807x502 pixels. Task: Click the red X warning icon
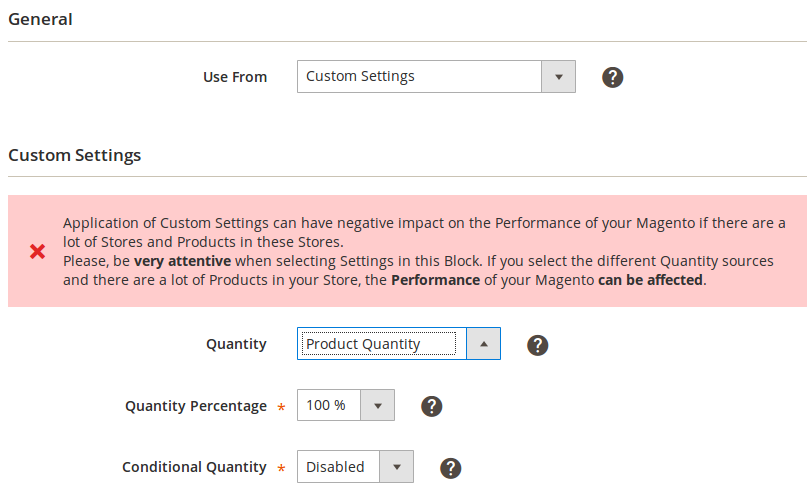[x=38, y=252]
